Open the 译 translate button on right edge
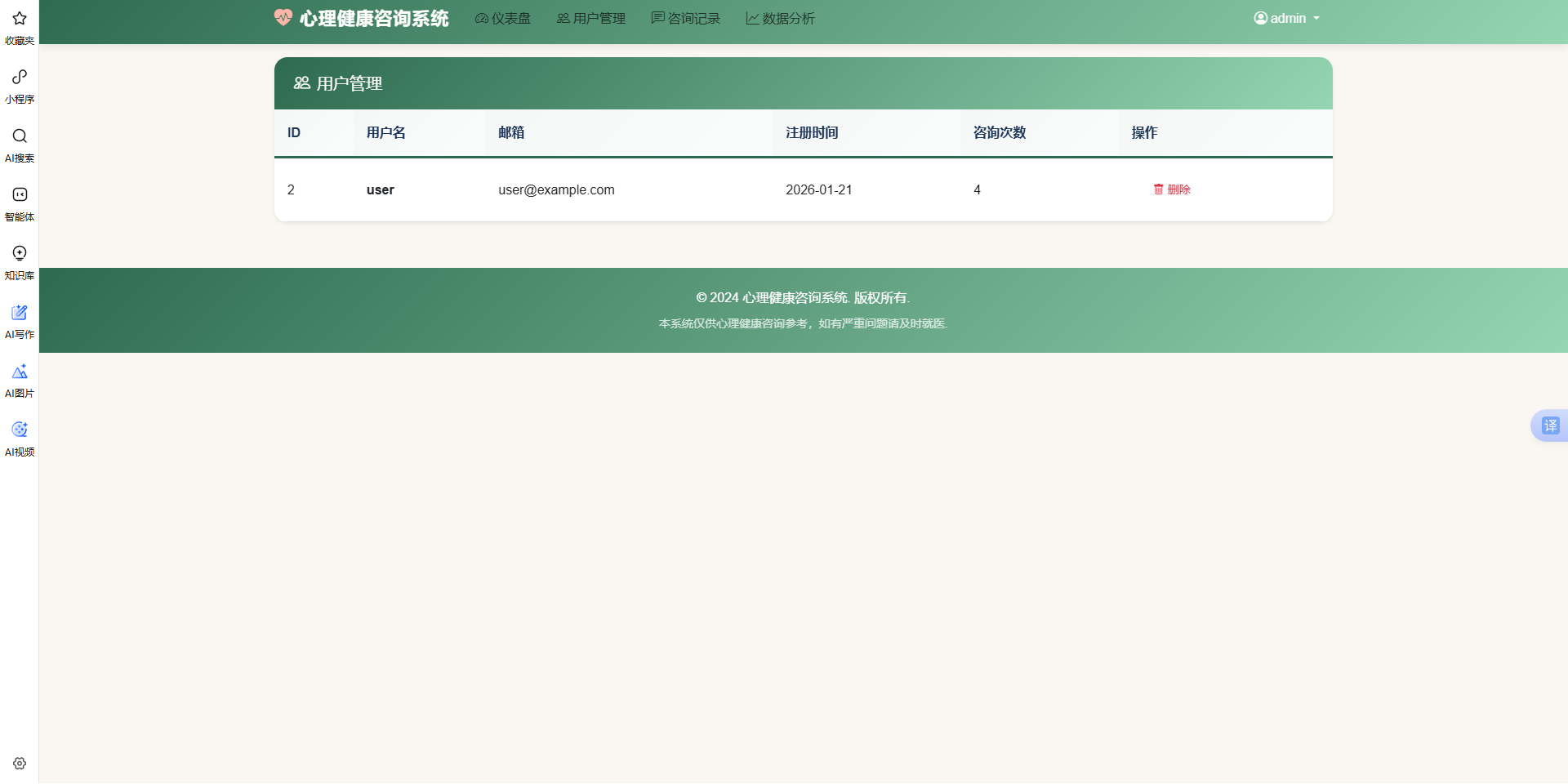Image resolution: width=1568 pixels, height=784 pixels. tap(1551, 425)
